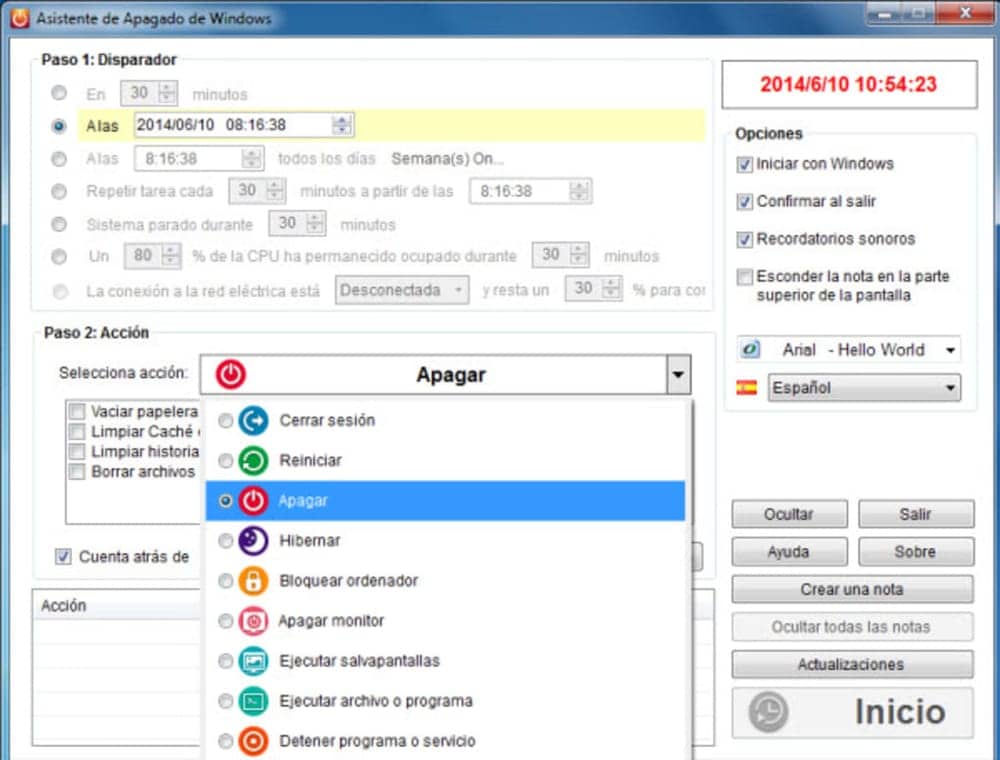The height and width of the screenshot is (760, 1000).
Task: Click the Ejecutar salvapantallas screen icon
Action: 253,661
